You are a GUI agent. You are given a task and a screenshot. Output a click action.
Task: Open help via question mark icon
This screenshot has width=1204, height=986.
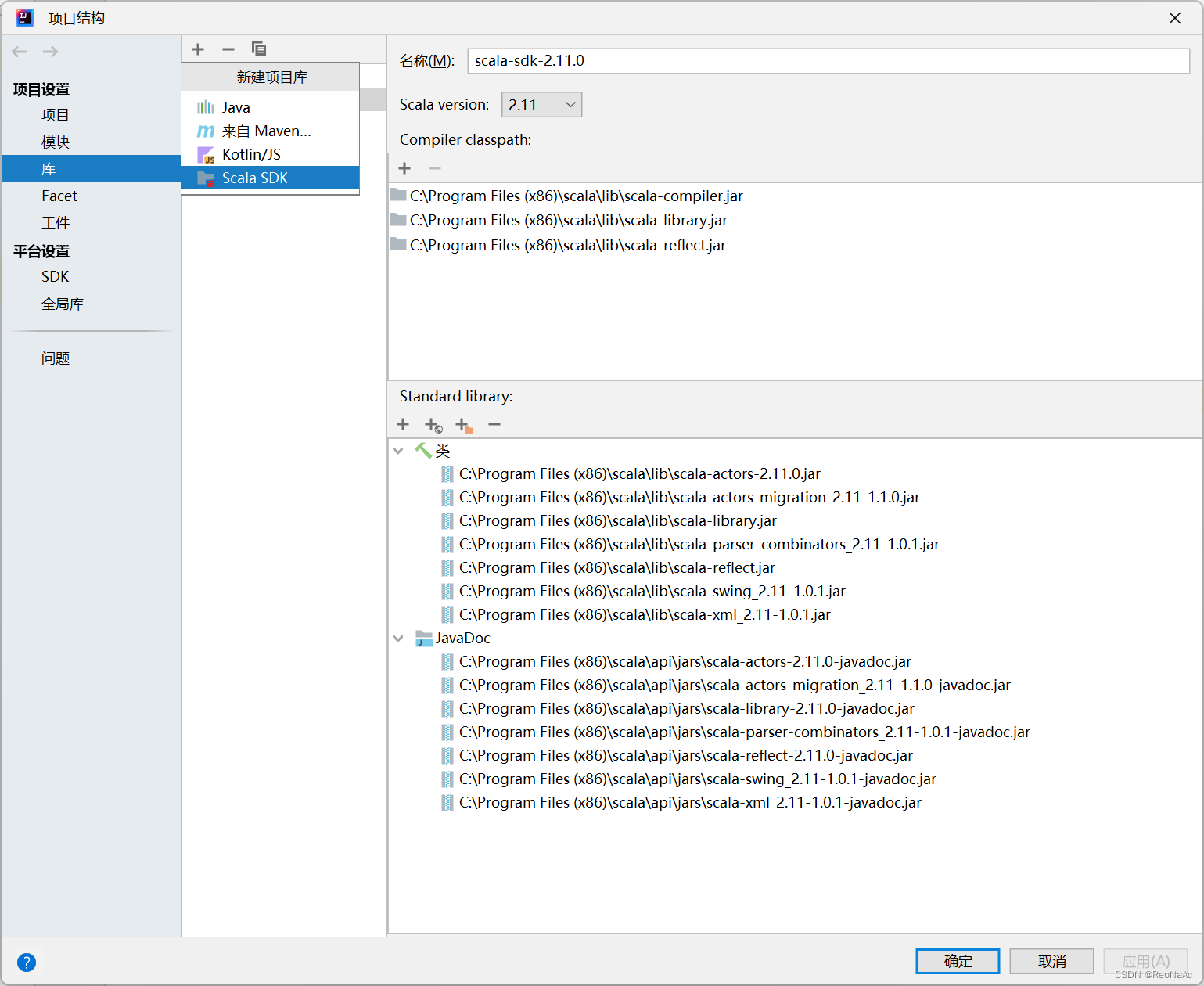coord(27,963)
